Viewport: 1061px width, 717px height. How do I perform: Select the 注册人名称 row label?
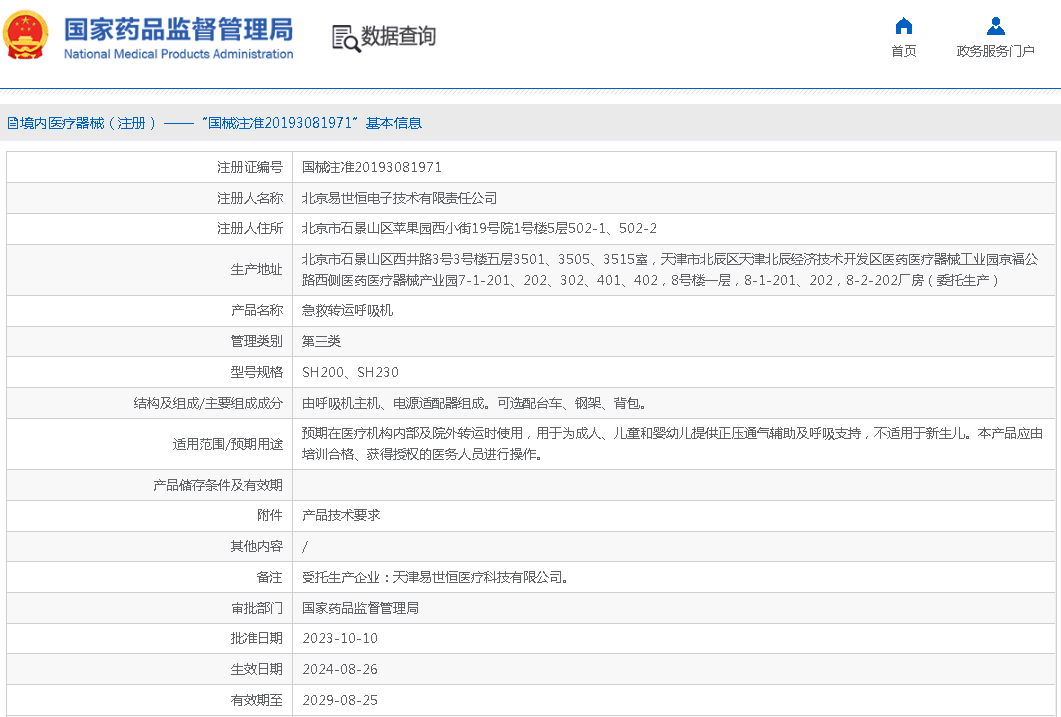(250, 198)
